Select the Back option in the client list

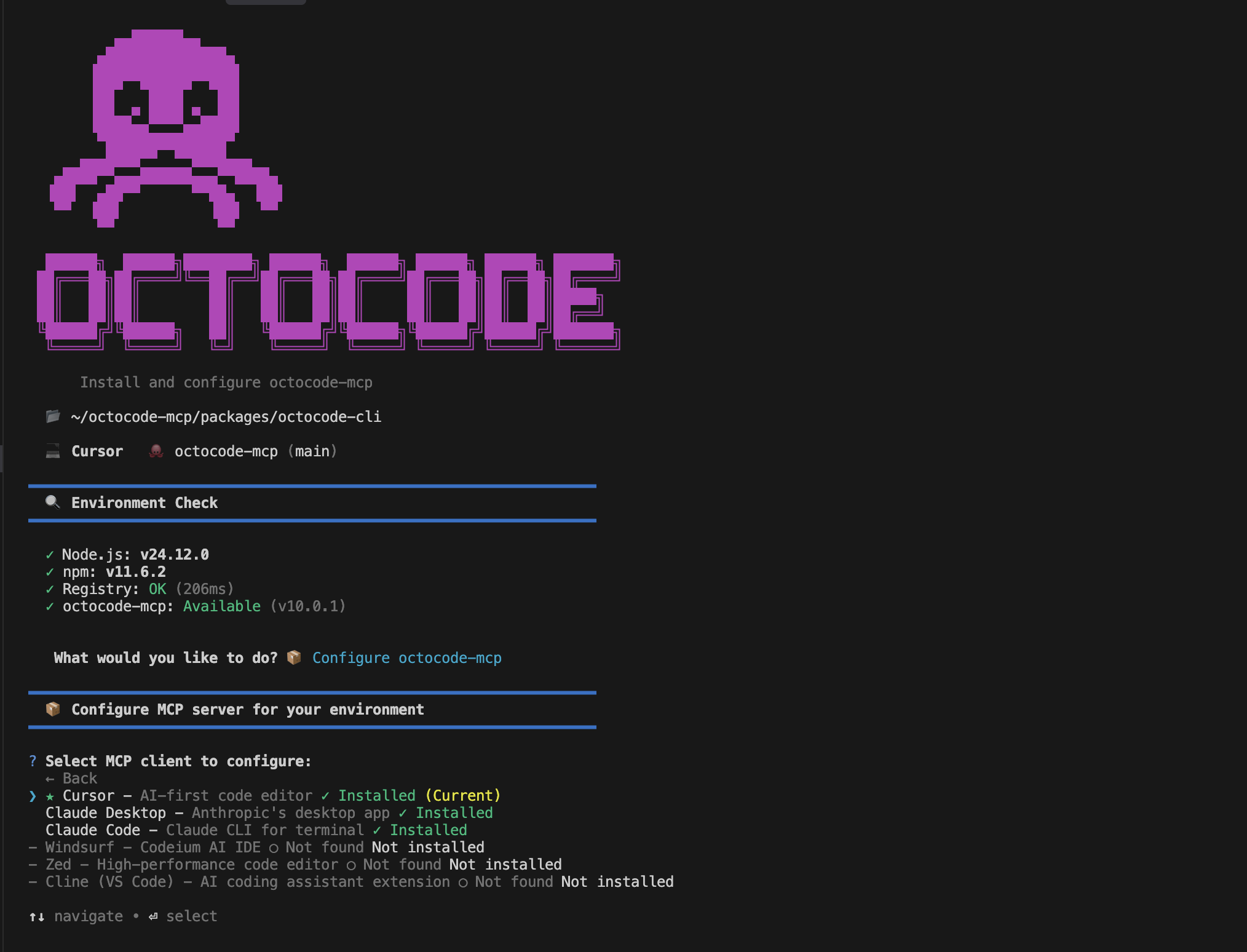[71, 778]
